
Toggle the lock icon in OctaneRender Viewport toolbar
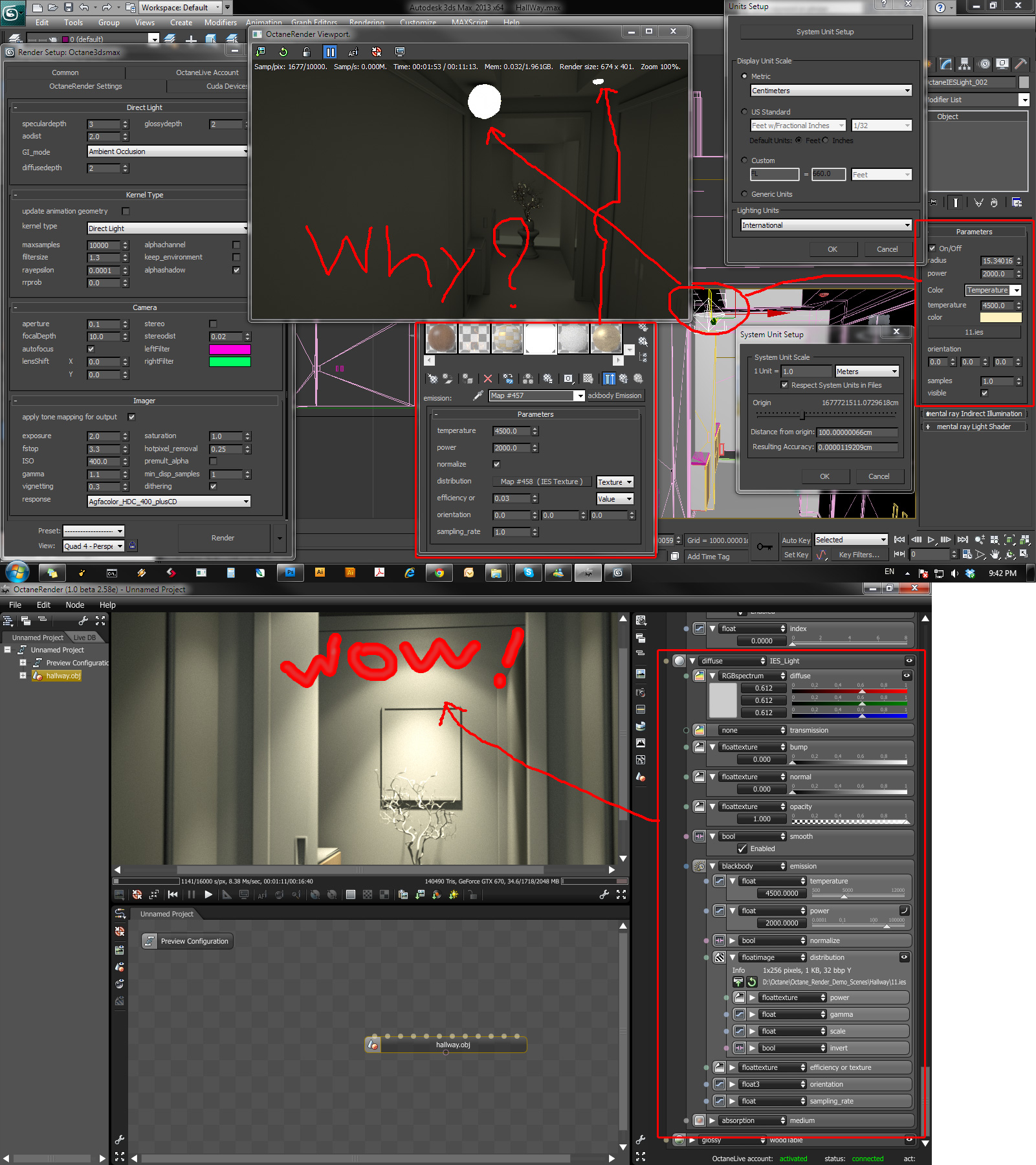307,52
